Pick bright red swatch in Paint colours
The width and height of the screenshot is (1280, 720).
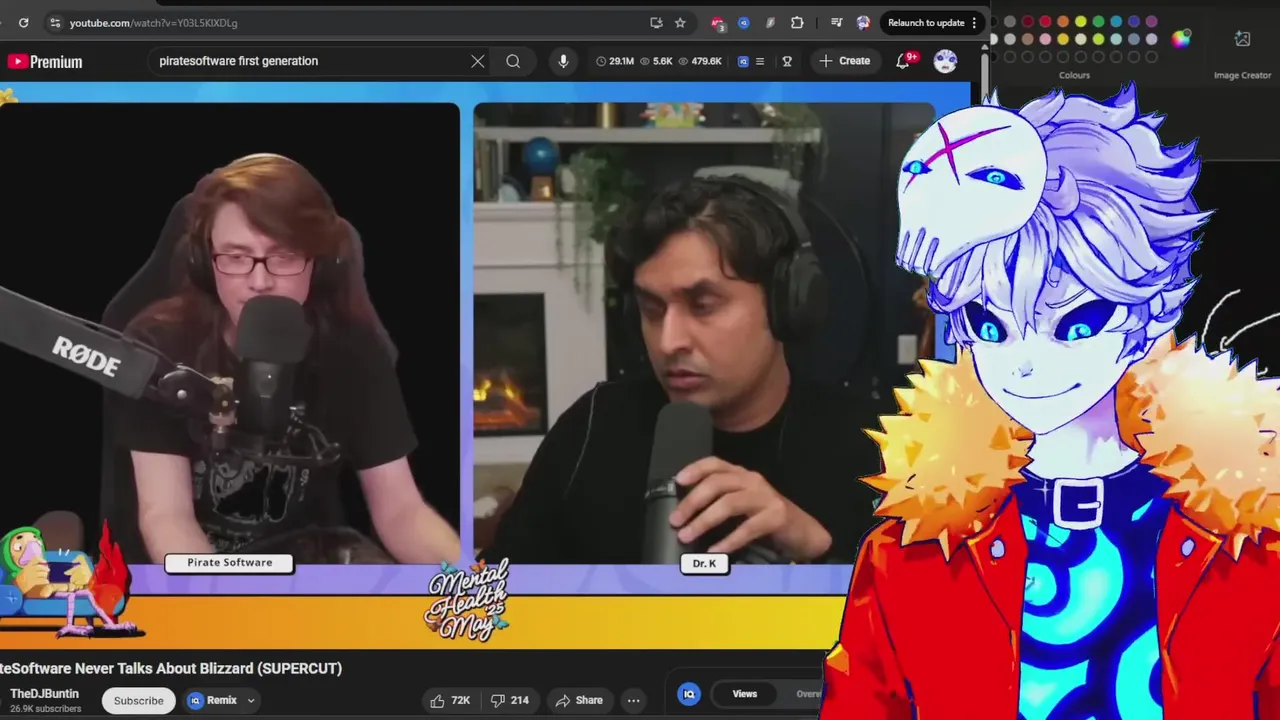click(x=1045, y=22)
